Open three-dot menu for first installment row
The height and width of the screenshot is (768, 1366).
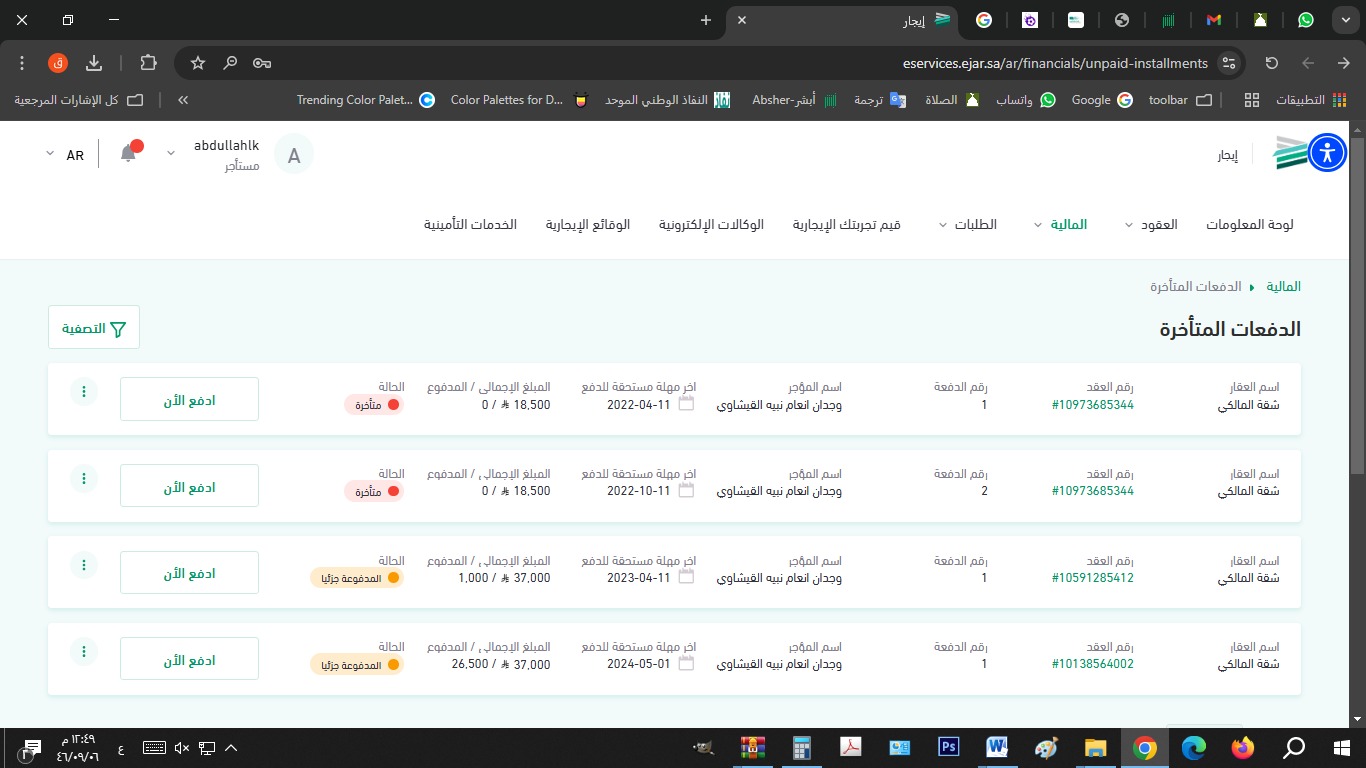pyautogui.click(x=84, y=392)
